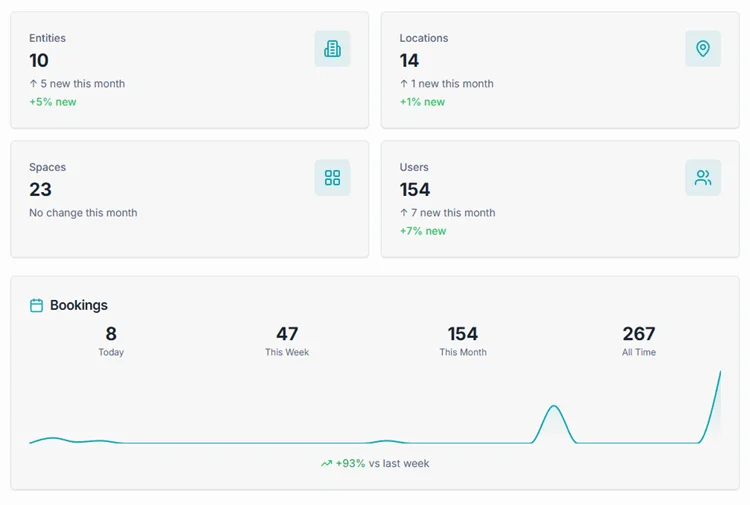Click the trending-up arrow icon near +93%

pyautogui.click(x=326, y=464)
